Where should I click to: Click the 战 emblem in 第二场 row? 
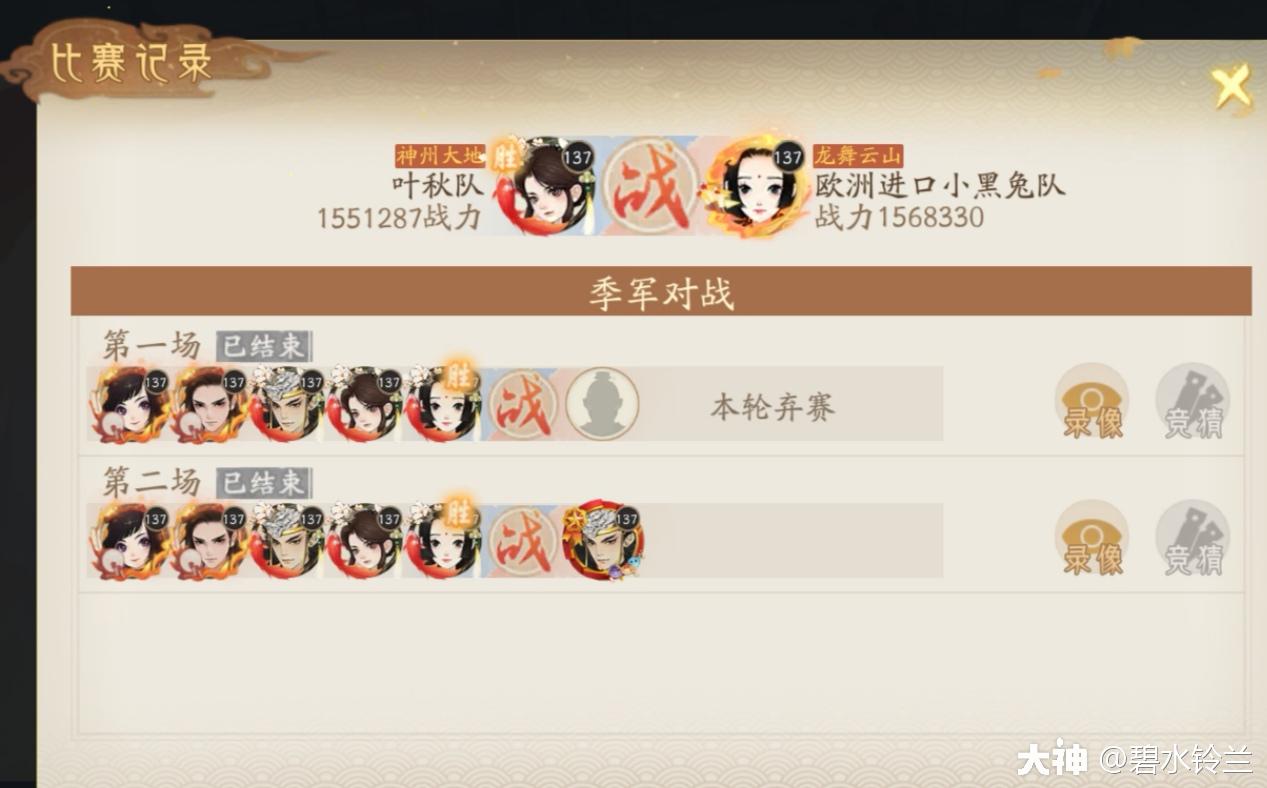pyautogui.click(x=523, y=541)
